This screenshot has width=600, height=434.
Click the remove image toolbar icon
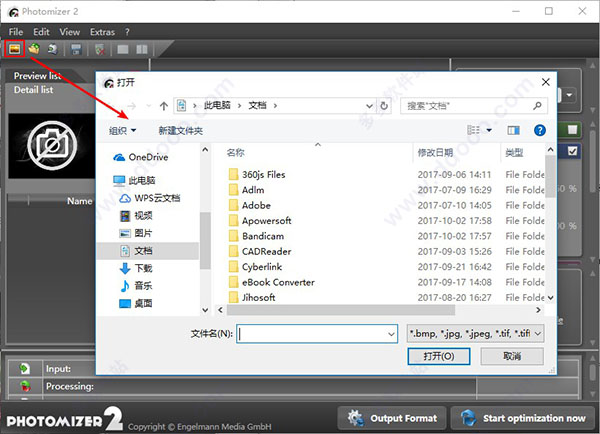click(99, 49)
